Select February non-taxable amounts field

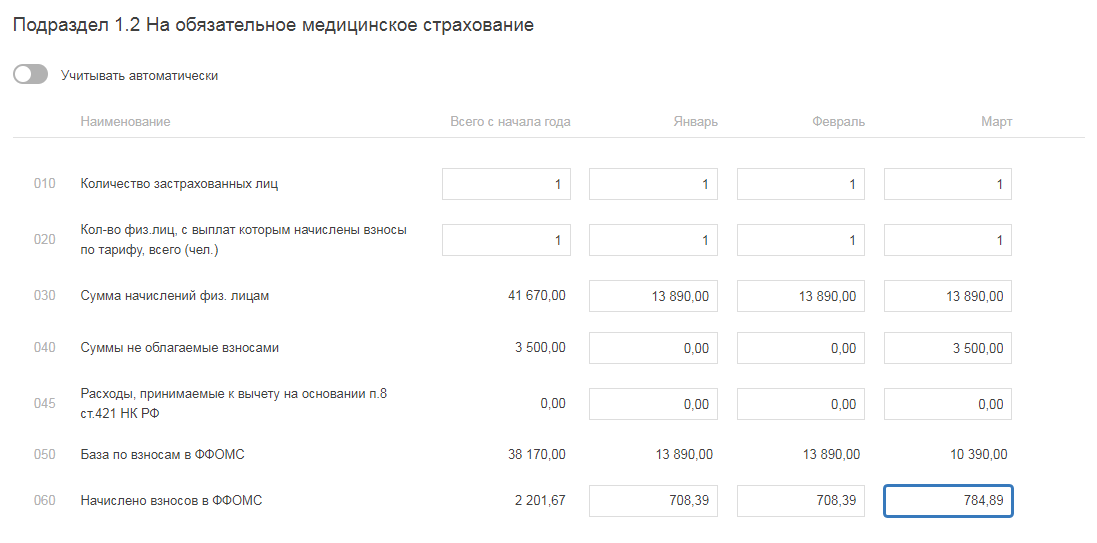(801, 348)
